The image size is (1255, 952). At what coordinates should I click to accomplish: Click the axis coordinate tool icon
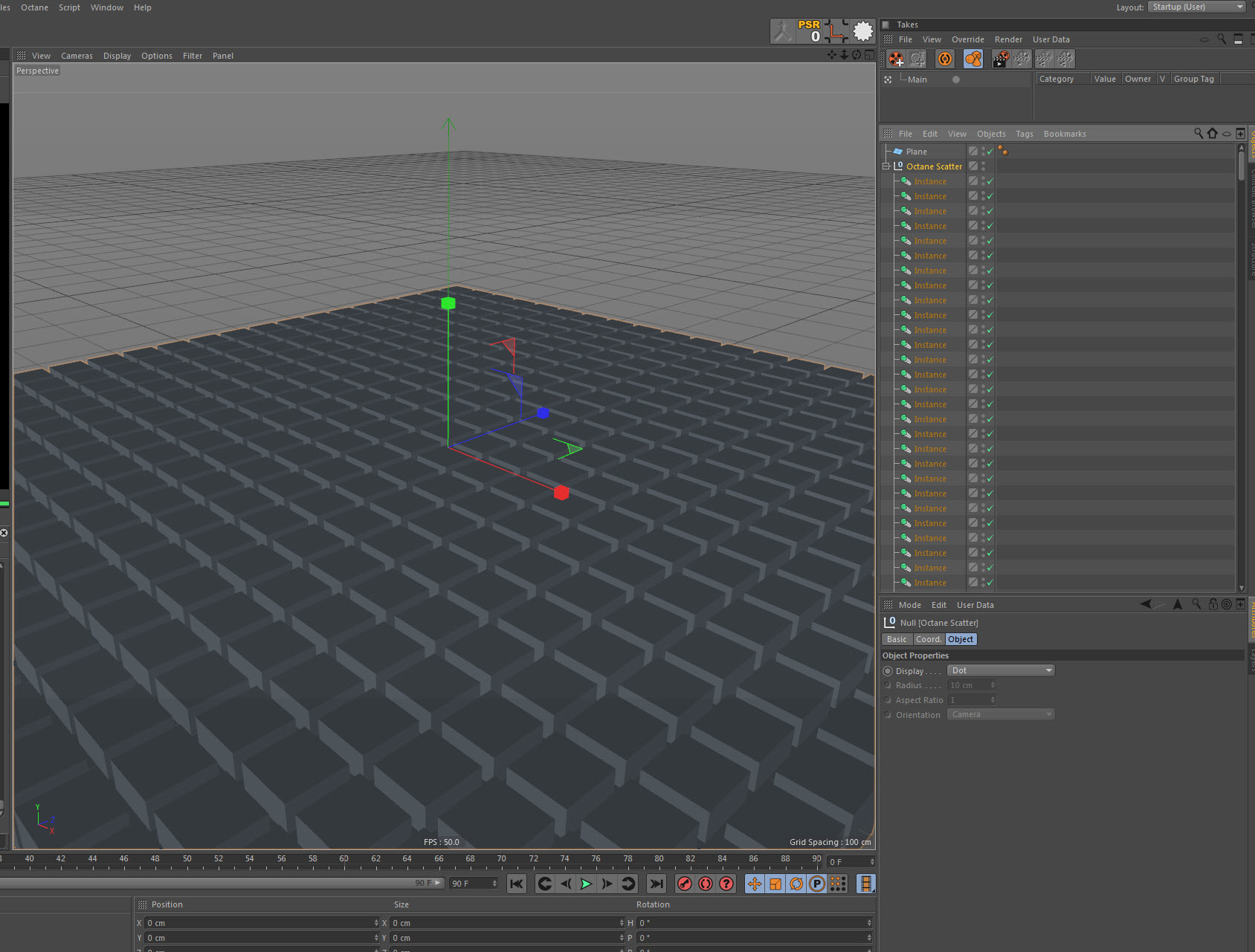pos(836,31)
